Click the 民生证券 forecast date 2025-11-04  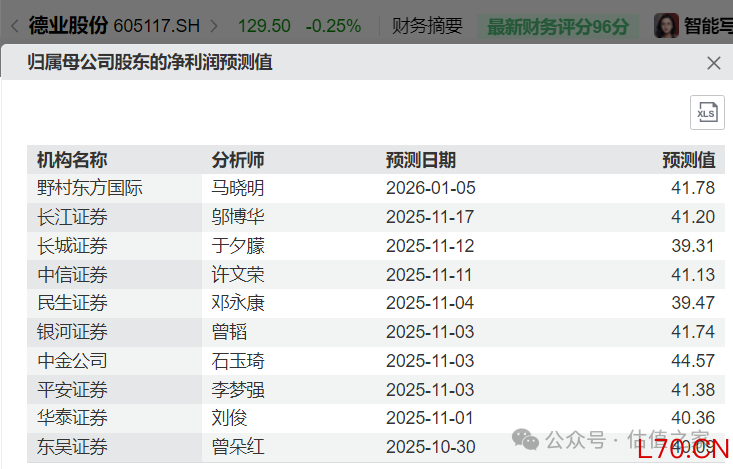[x=430, y=303]
